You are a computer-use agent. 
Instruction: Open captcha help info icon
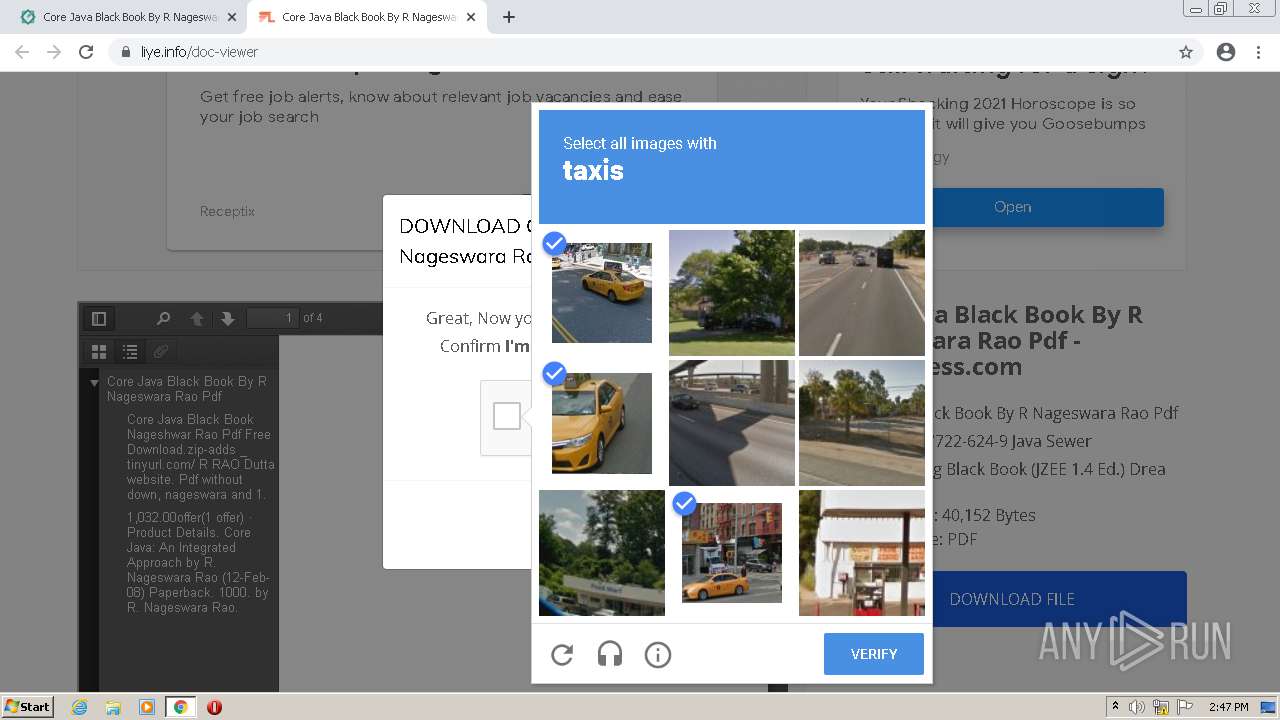click(658, 655)
